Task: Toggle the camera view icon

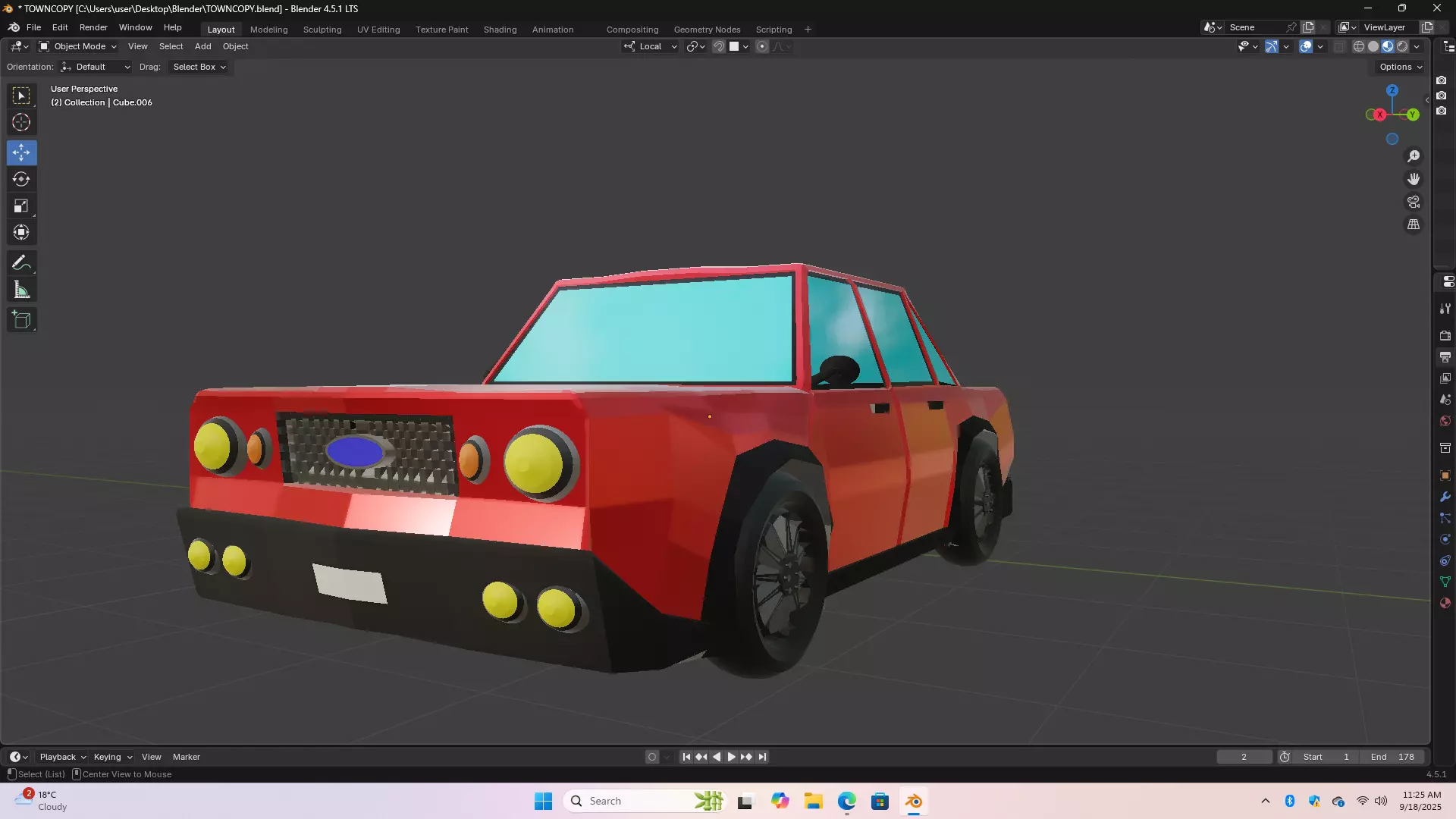Action: click(x=1414, y=202)
